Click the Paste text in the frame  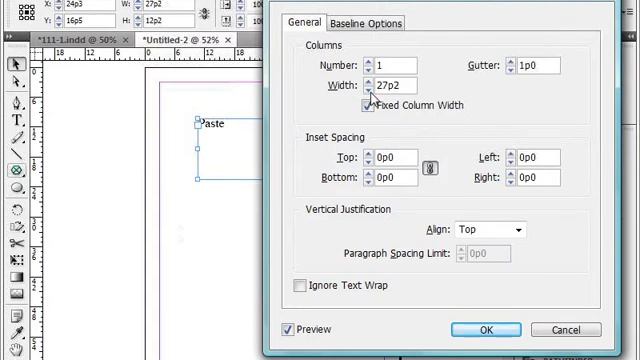212,124
